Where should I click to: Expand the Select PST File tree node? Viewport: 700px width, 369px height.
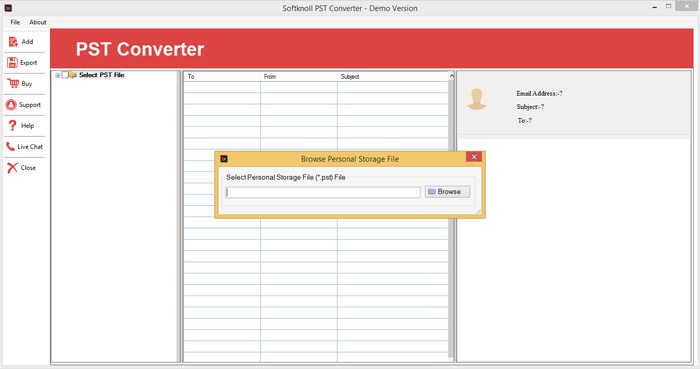coord(58,75)
